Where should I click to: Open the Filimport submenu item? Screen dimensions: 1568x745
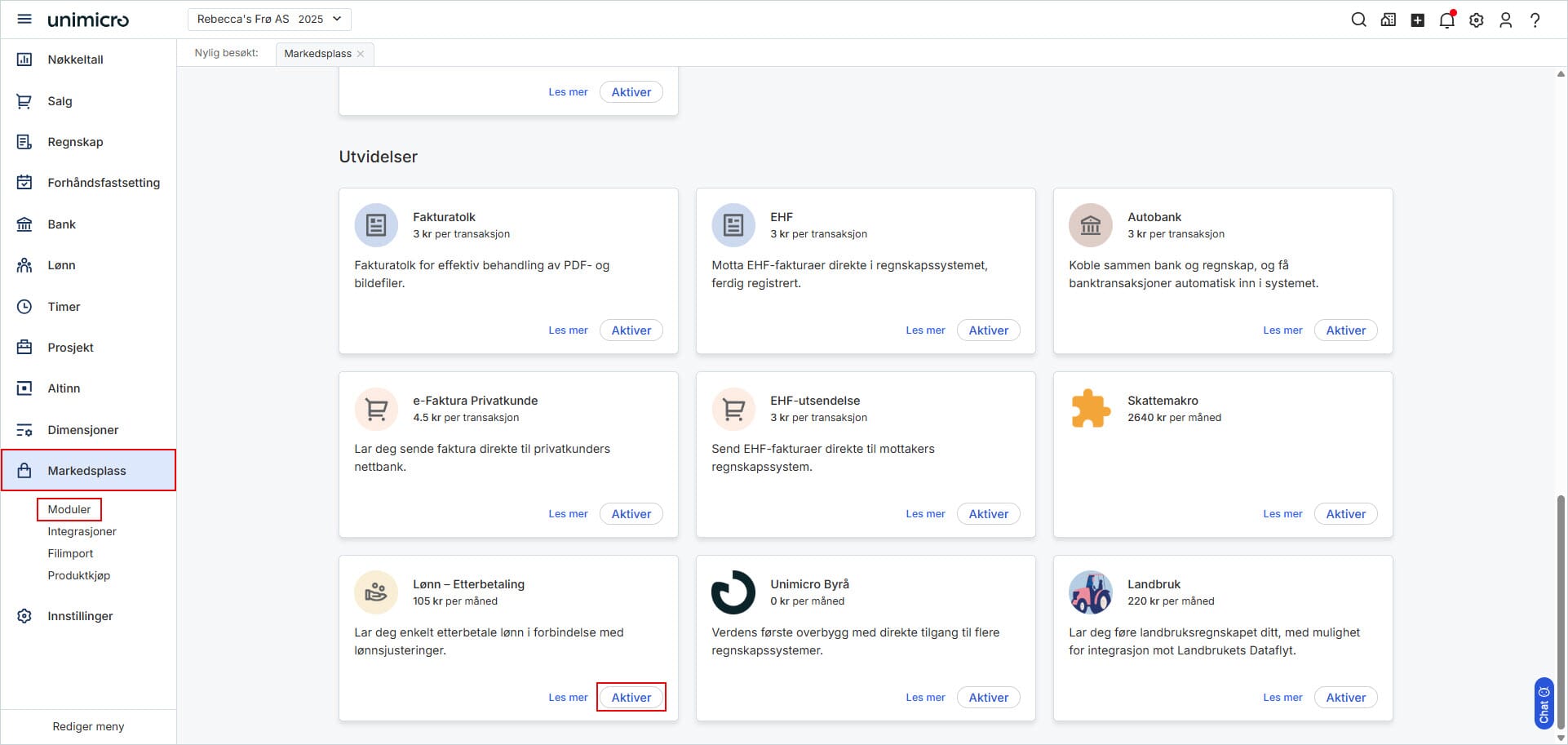[x=70, y=553]
